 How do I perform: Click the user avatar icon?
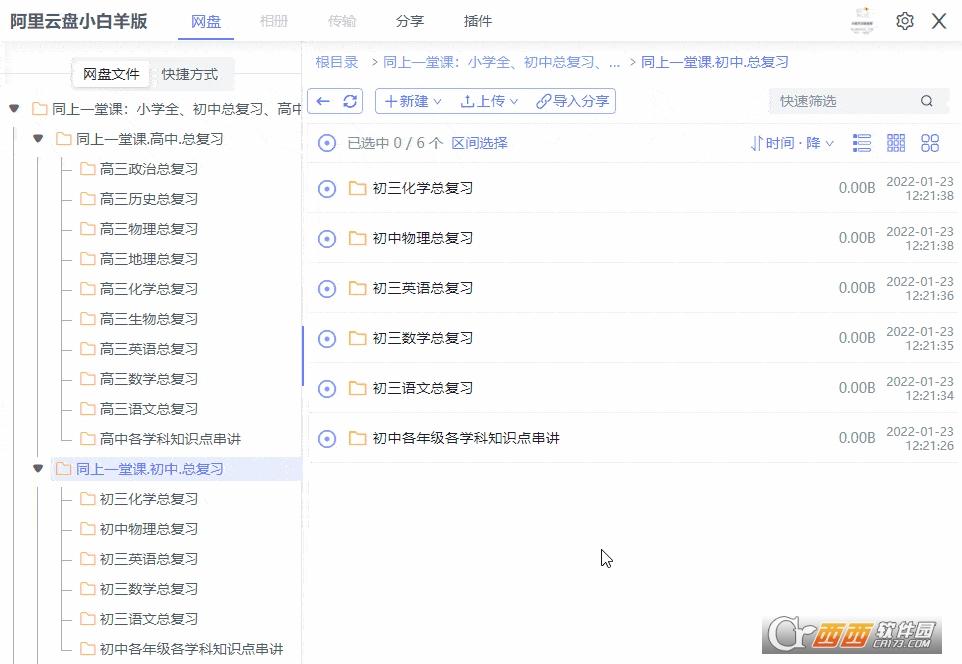tap(863, 21)
